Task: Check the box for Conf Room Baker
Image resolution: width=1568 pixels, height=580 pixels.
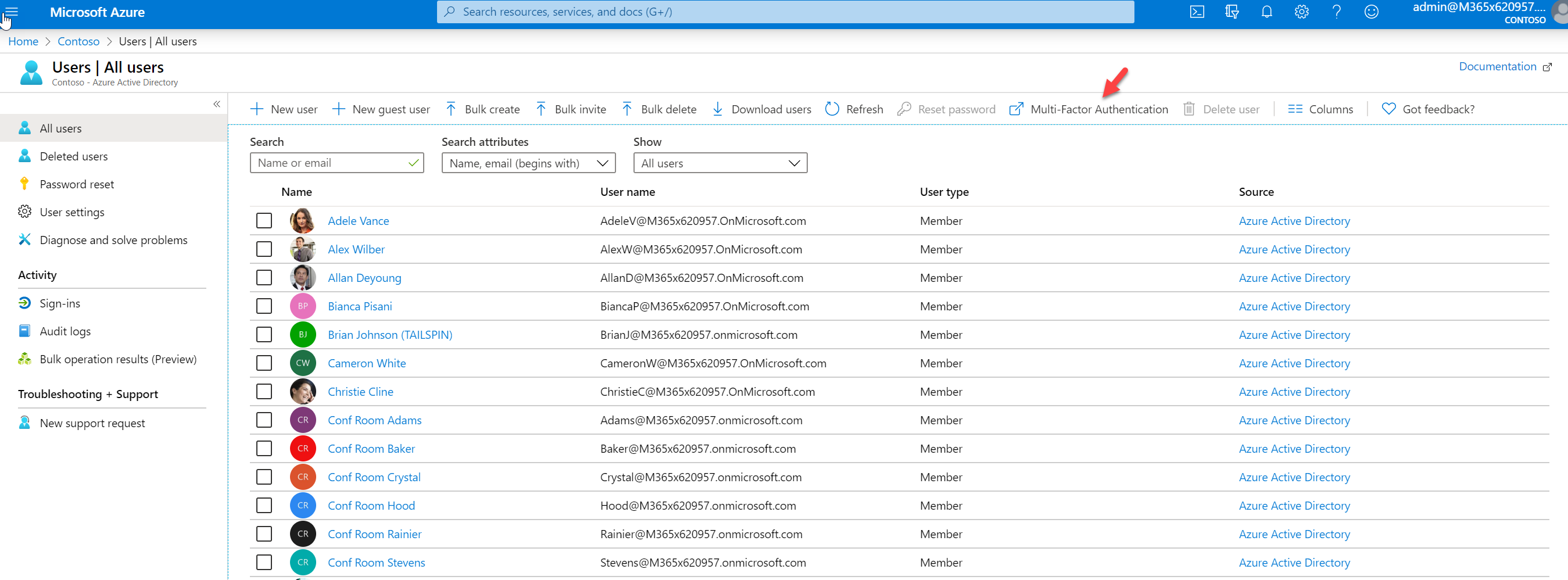Action: coord(264,449)
